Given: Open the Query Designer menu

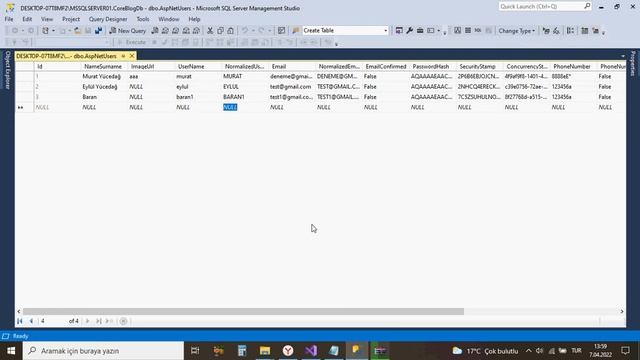Looking at the screenshot, I should click(108, 19).
